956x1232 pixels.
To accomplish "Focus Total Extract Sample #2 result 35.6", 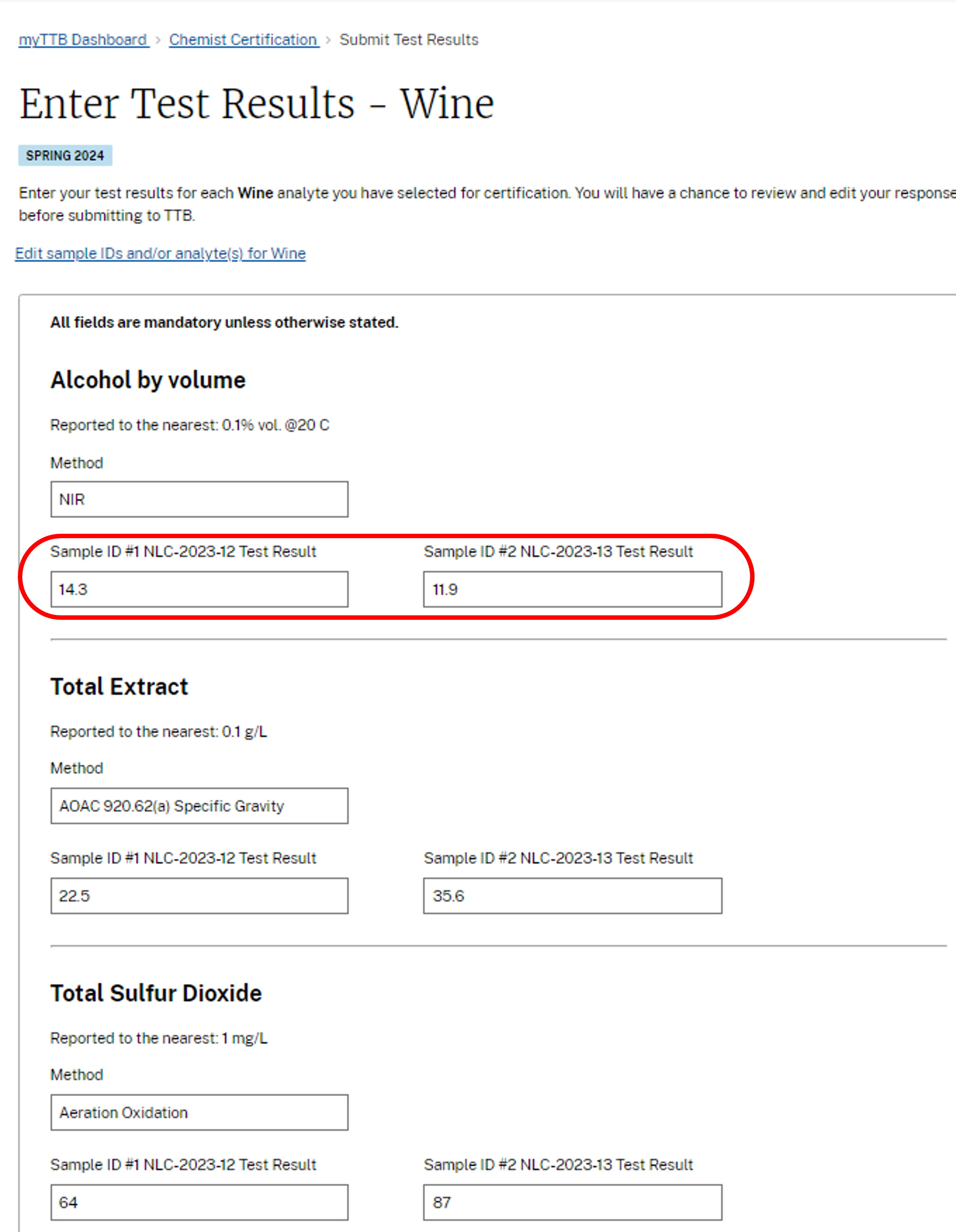I will click(x=573, y=896).
